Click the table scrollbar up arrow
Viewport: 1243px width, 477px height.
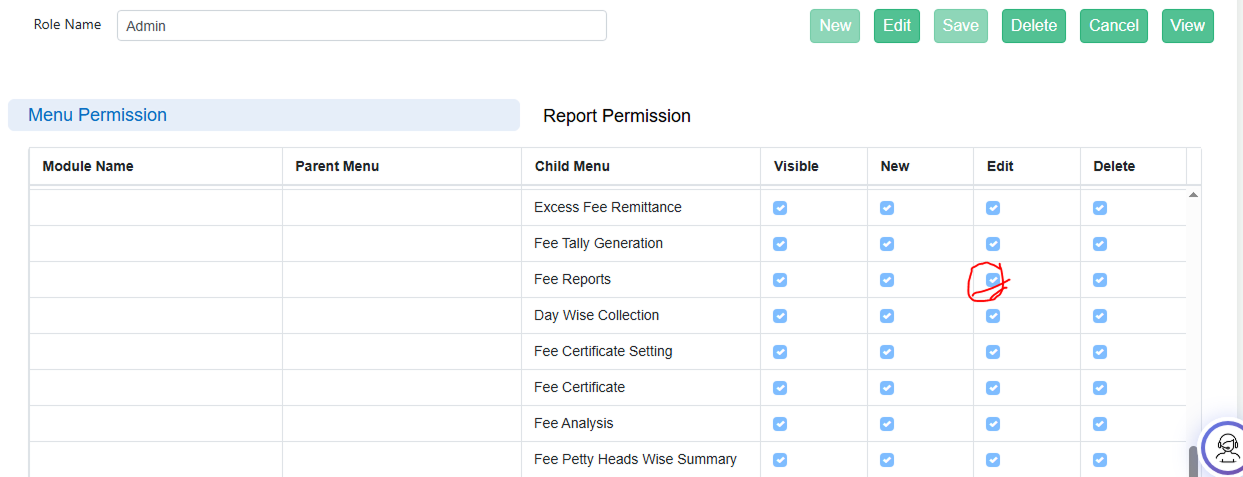1193,194
